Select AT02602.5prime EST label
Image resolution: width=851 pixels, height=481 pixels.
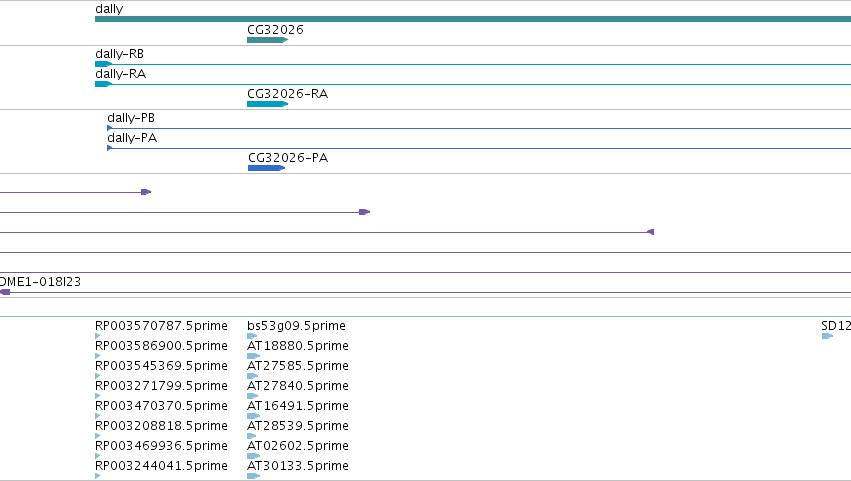pyautogui.click(x=298, y=446)
